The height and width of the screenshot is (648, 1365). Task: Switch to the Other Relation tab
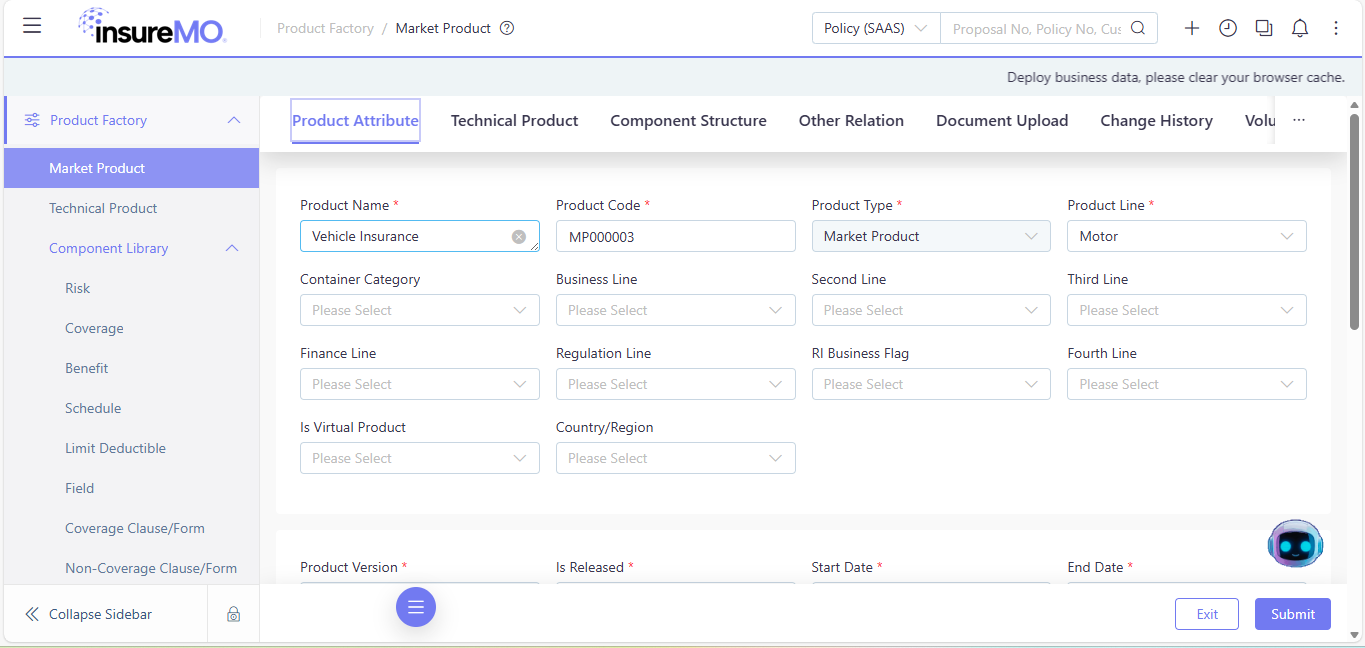(851, 120)
